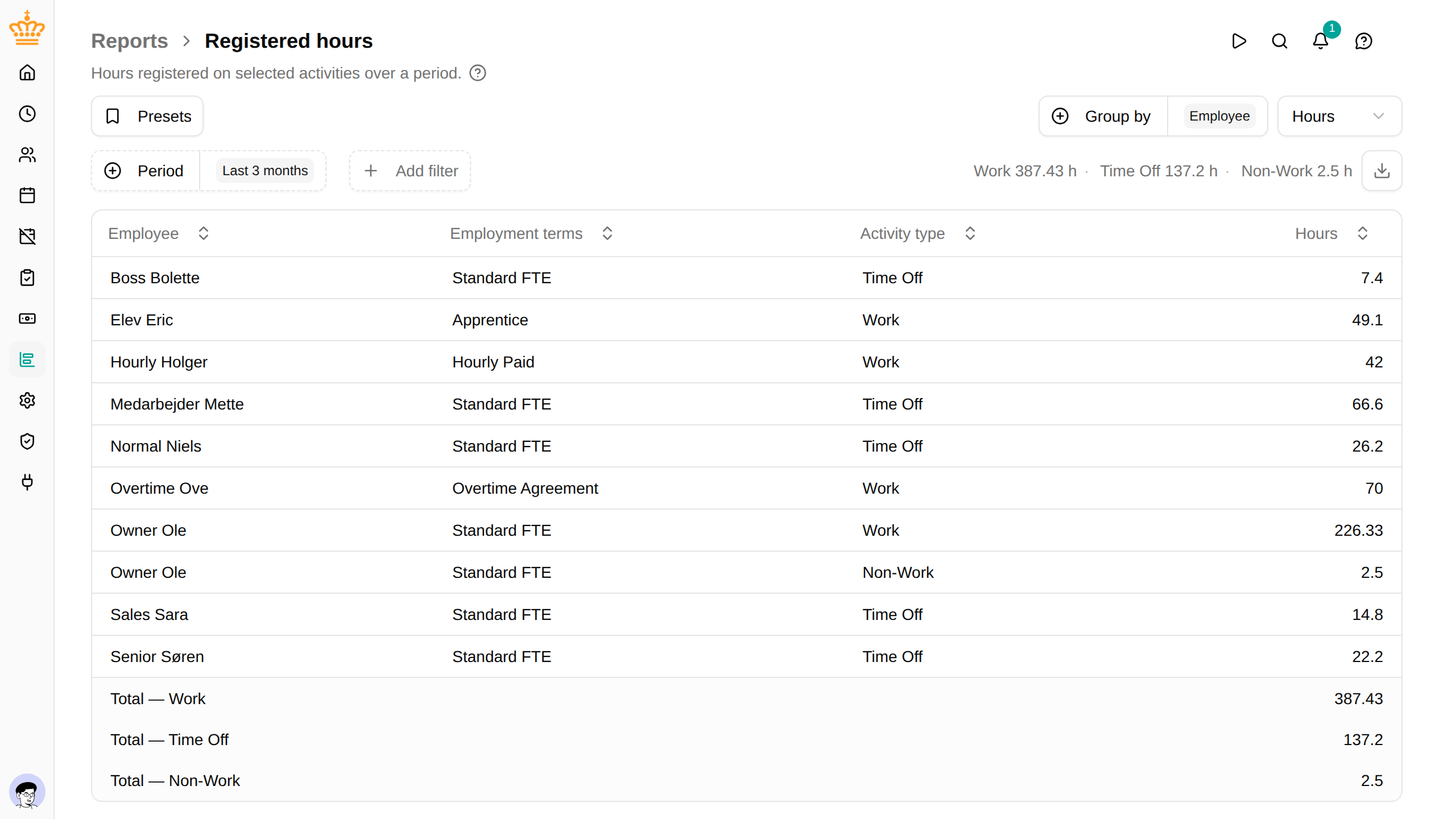
Task: Click the Period filter button
Action: 146,171
